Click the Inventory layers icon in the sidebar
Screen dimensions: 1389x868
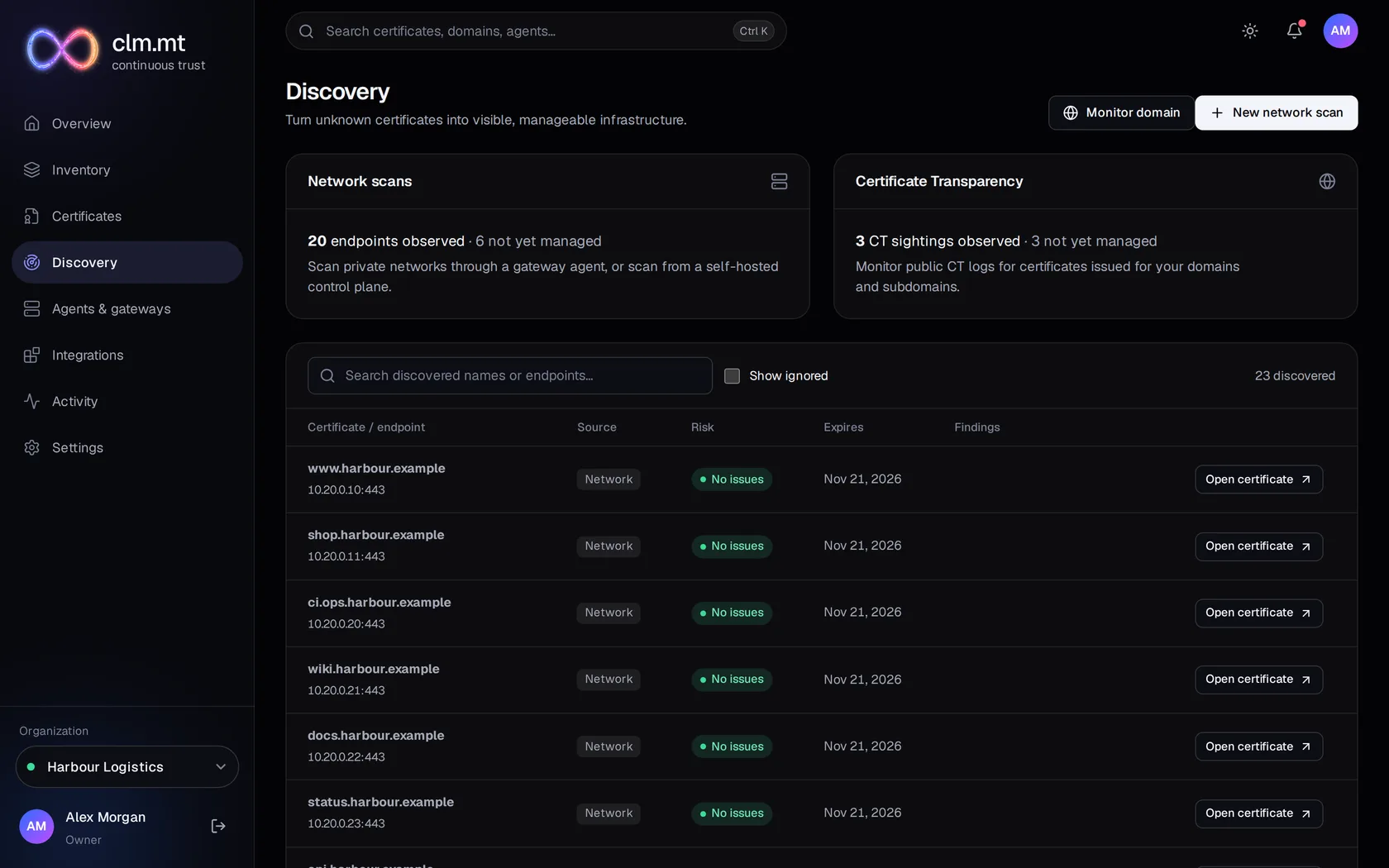coord(32,169)
